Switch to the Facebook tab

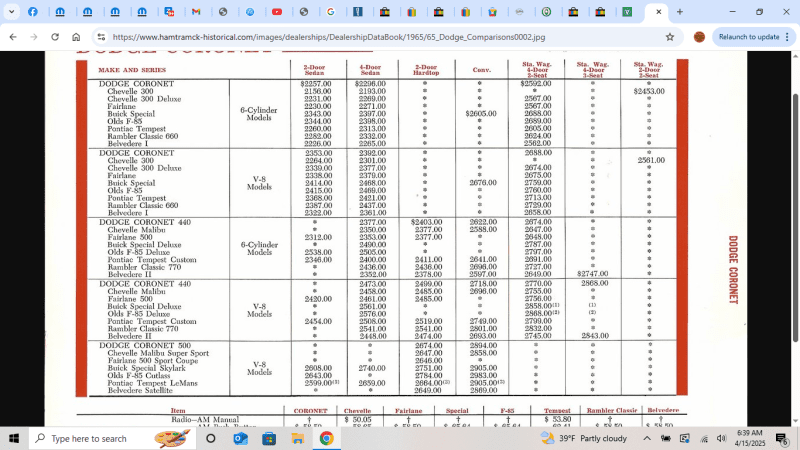coord(33,12)
